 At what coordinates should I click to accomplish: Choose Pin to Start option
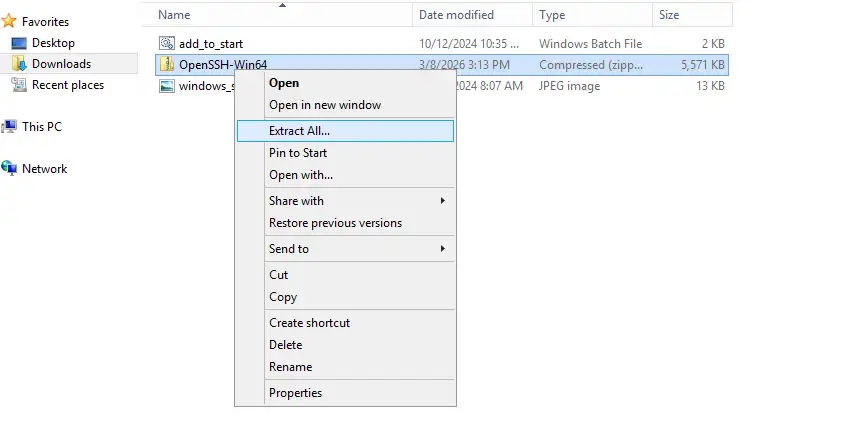(x=298, y=153)
